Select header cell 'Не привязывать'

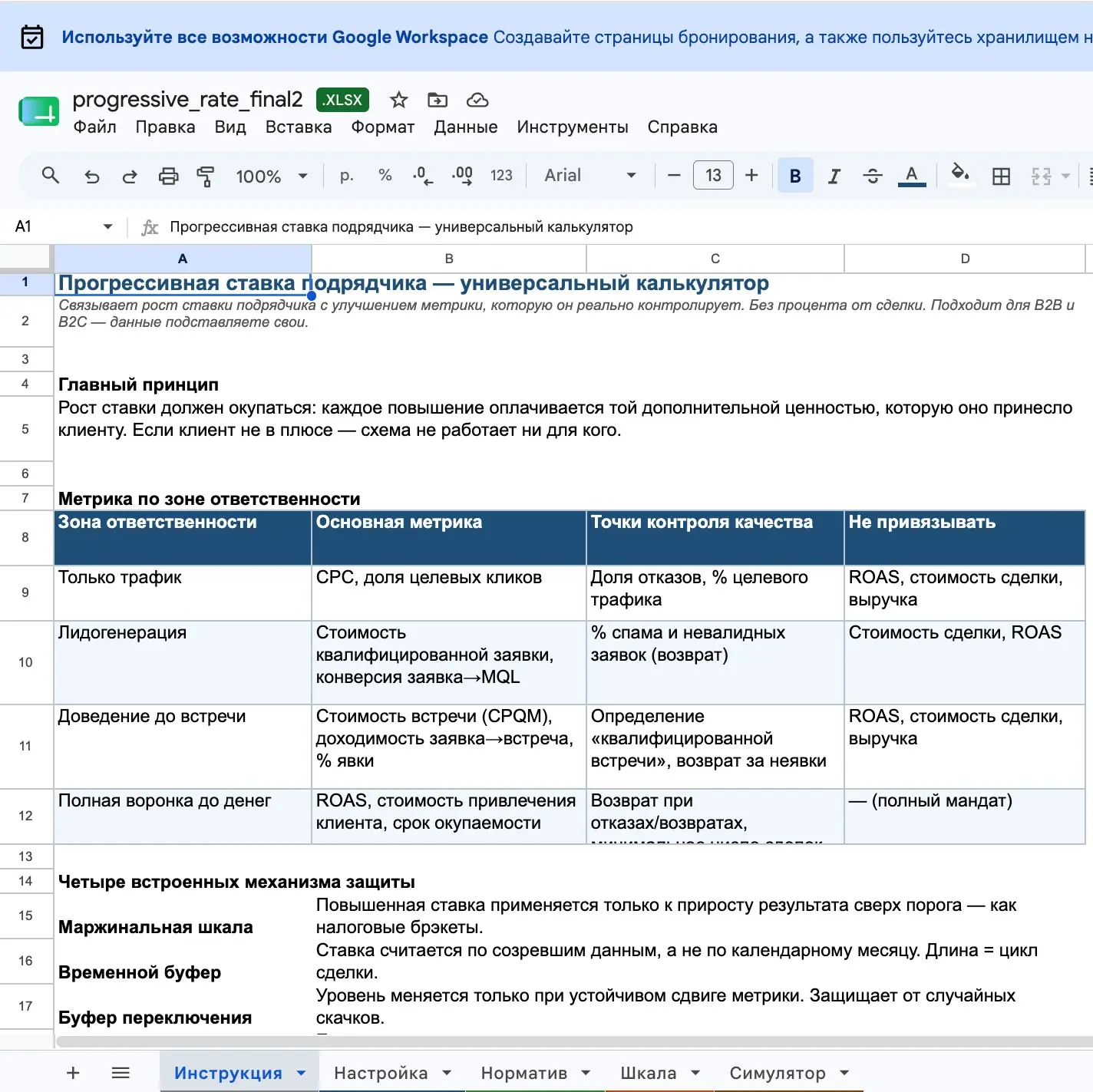click(965, 538)
